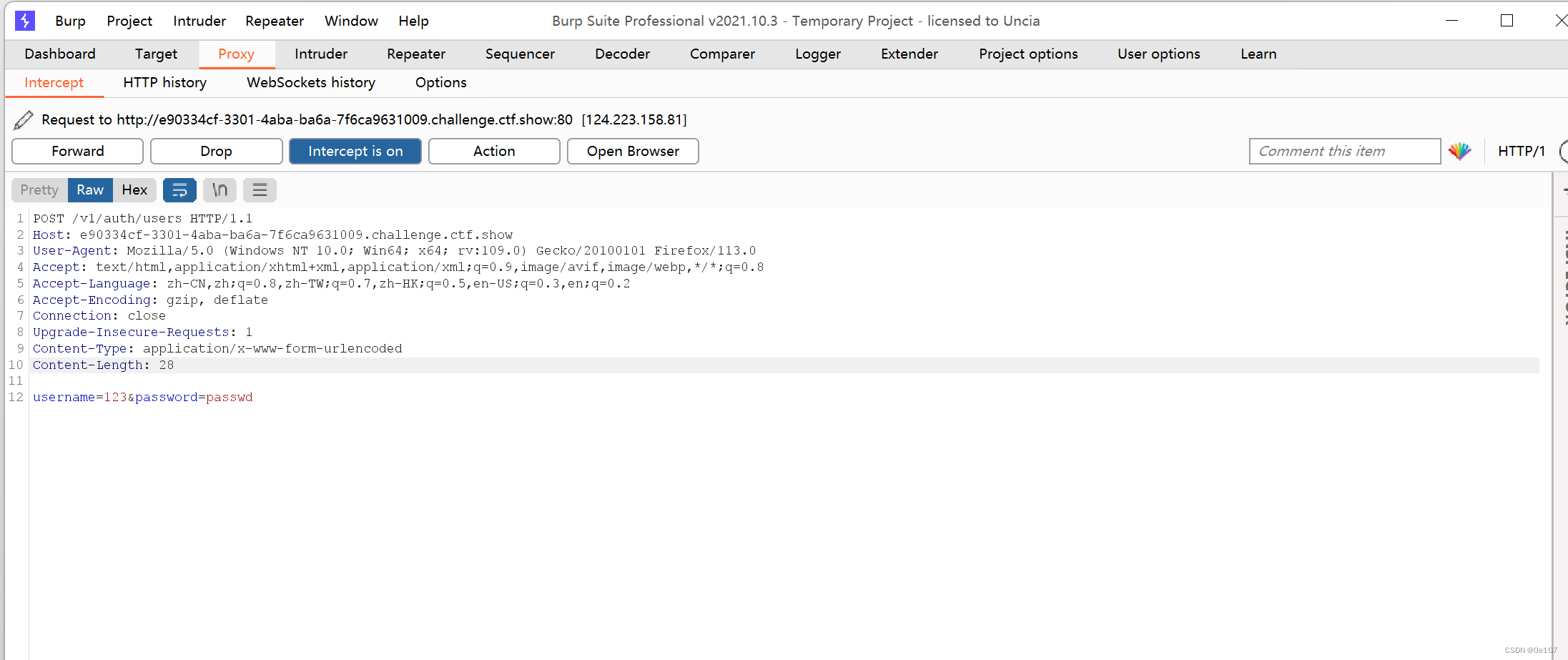The width and height of the screenshot is (1568, 660).
Task: Open the HTTP/1 protocol selector
Action: point(1522,151)
